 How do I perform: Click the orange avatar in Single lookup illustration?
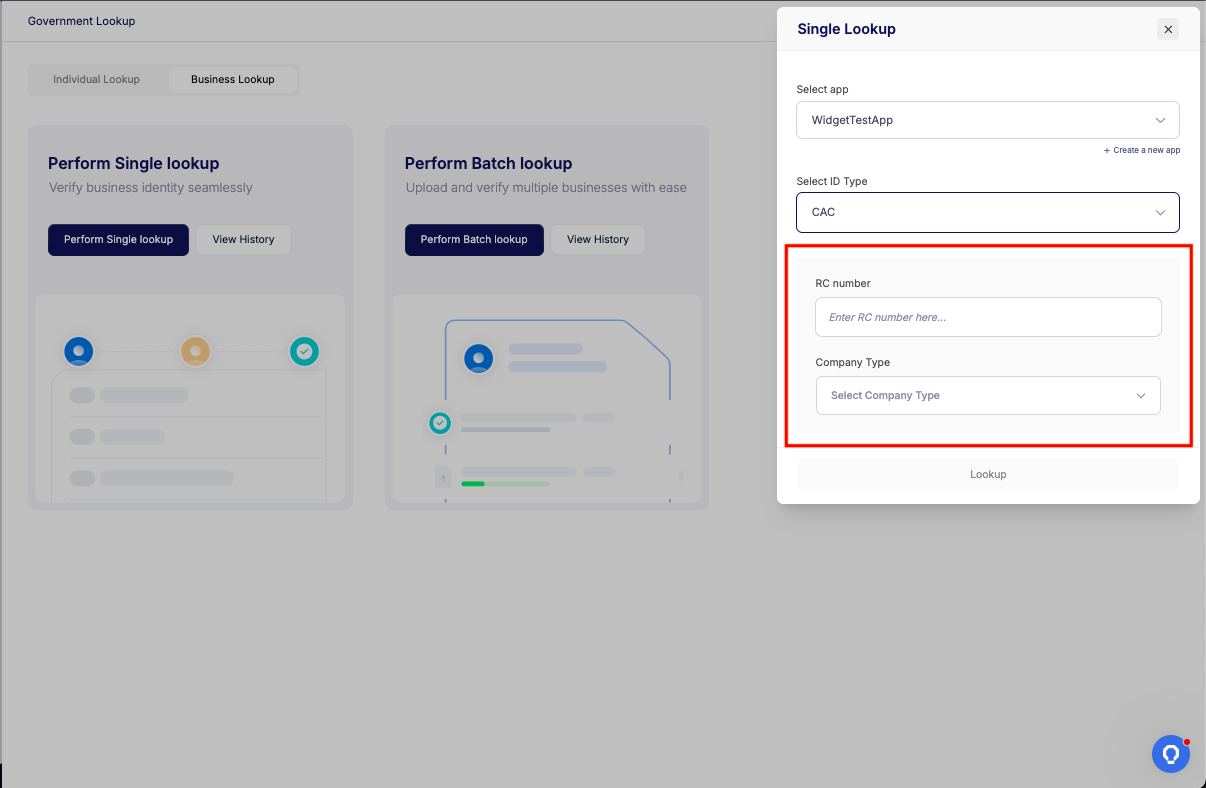(195, 351)
